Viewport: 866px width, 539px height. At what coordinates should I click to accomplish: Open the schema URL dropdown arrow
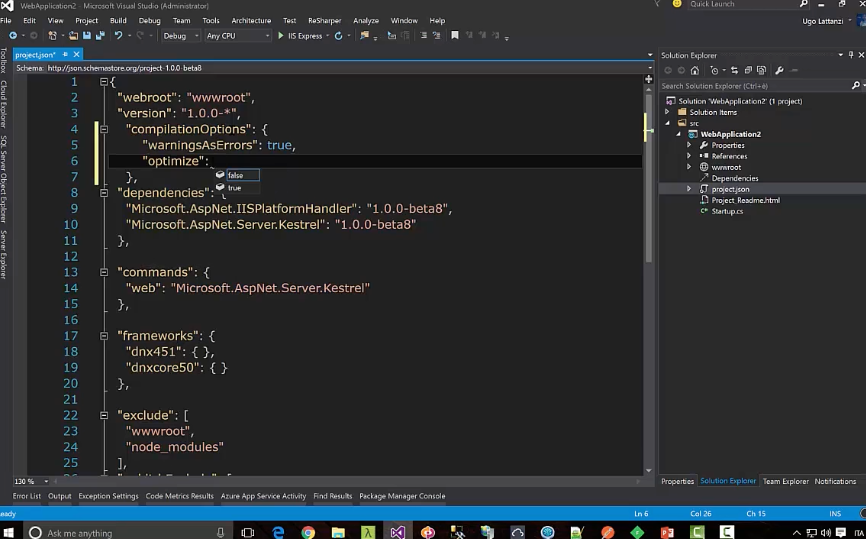tap(650, 68)
